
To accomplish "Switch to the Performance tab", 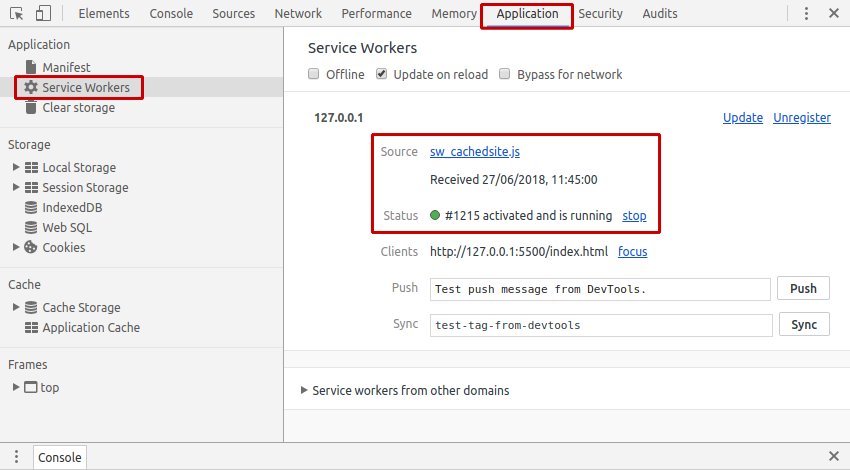I will click(376, 14).
